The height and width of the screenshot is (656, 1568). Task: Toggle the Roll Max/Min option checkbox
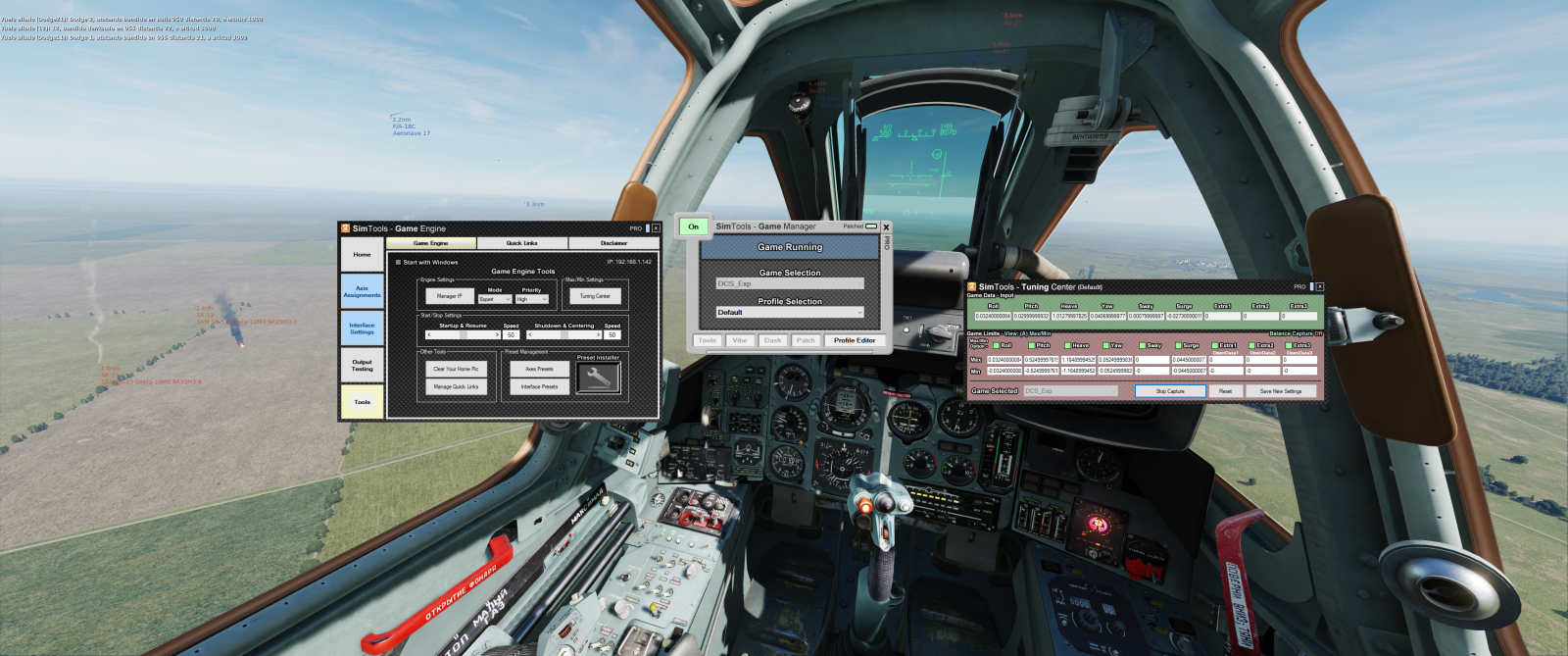point(997,345)
